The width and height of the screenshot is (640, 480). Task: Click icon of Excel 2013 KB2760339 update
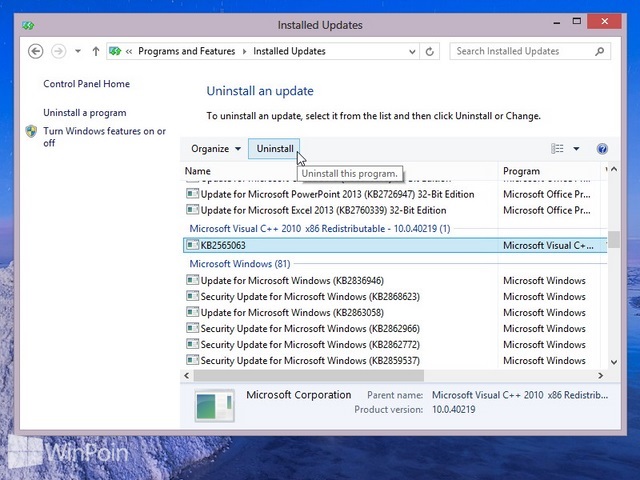(192, 210)
